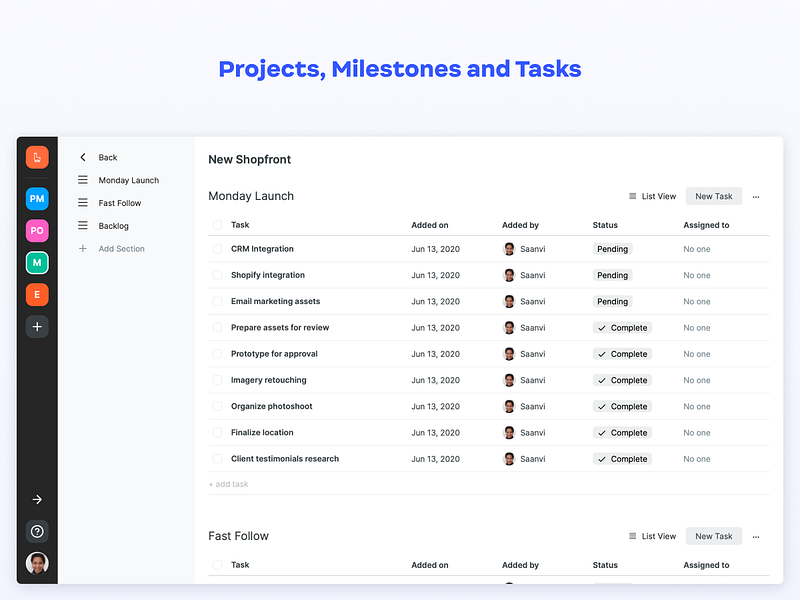Select the green M workspace icon

(37, 263)
